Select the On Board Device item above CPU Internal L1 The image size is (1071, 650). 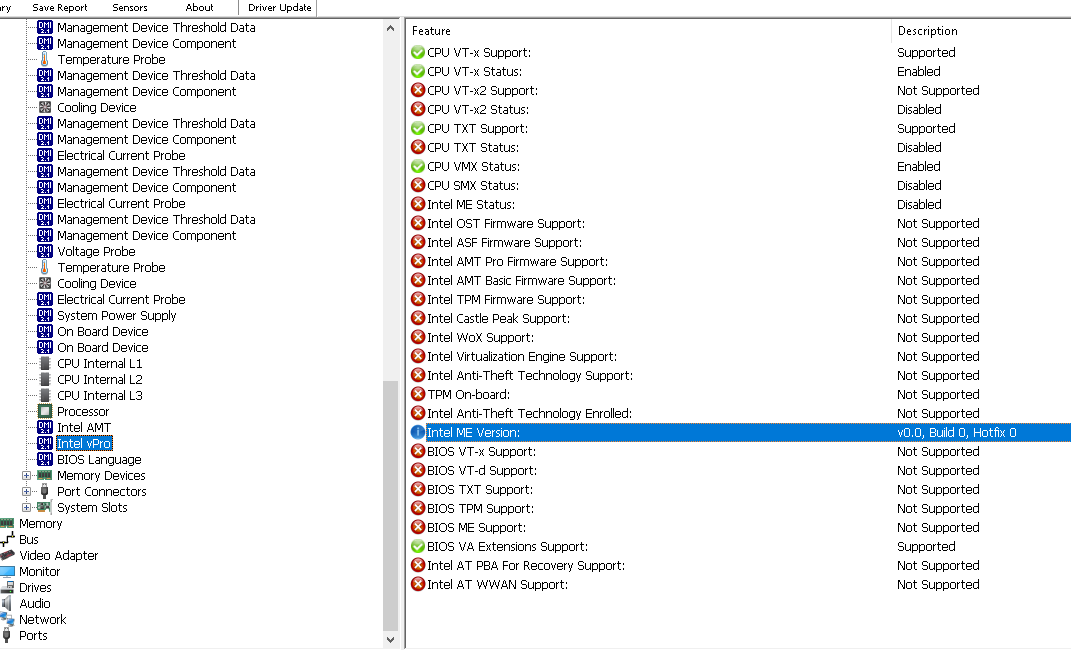point(102,348)
